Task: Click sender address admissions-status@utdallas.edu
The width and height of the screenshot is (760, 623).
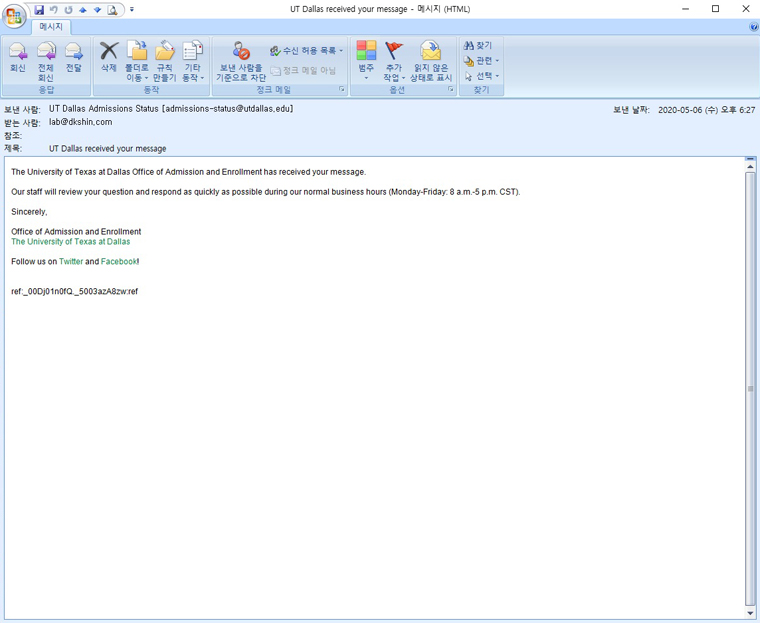Action: [x=229, y=109]
